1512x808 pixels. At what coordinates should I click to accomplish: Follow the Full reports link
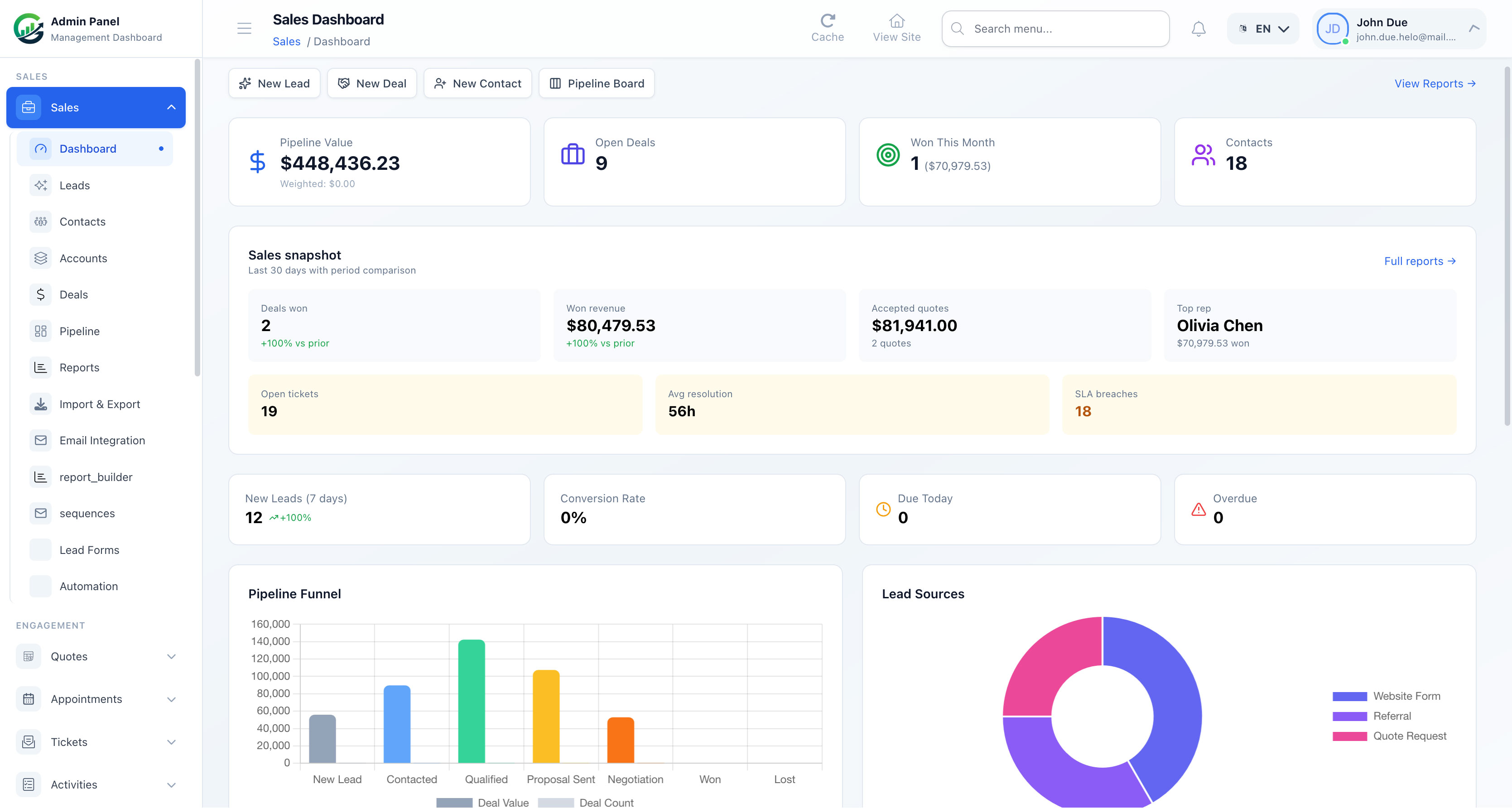click(1420, 261)
